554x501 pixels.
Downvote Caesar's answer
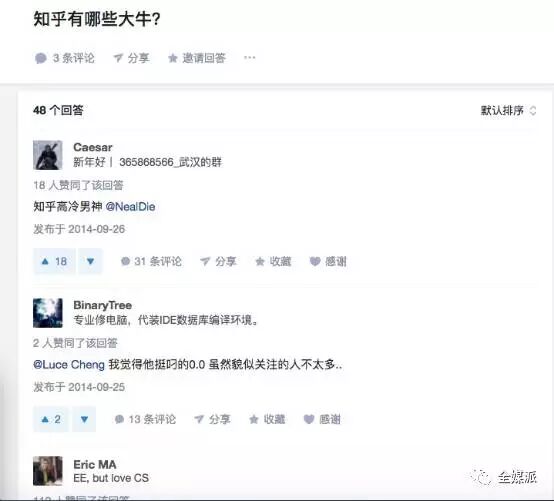click(x=90, y=261)
